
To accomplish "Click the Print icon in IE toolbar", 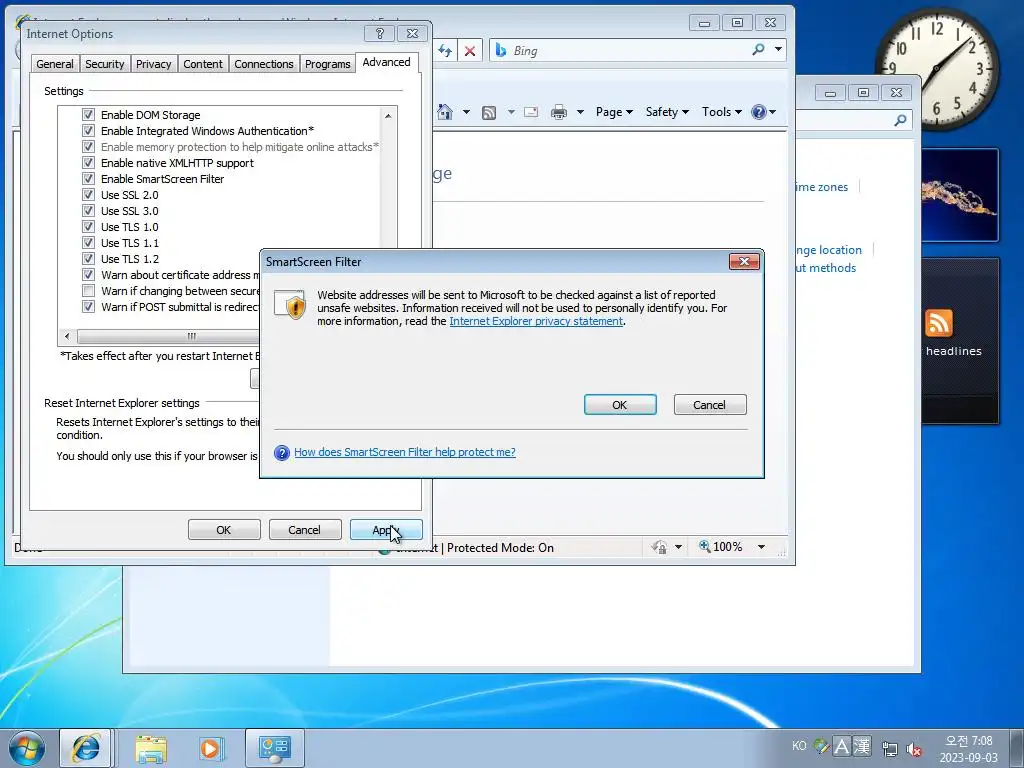I will click(x=559, y=112).
